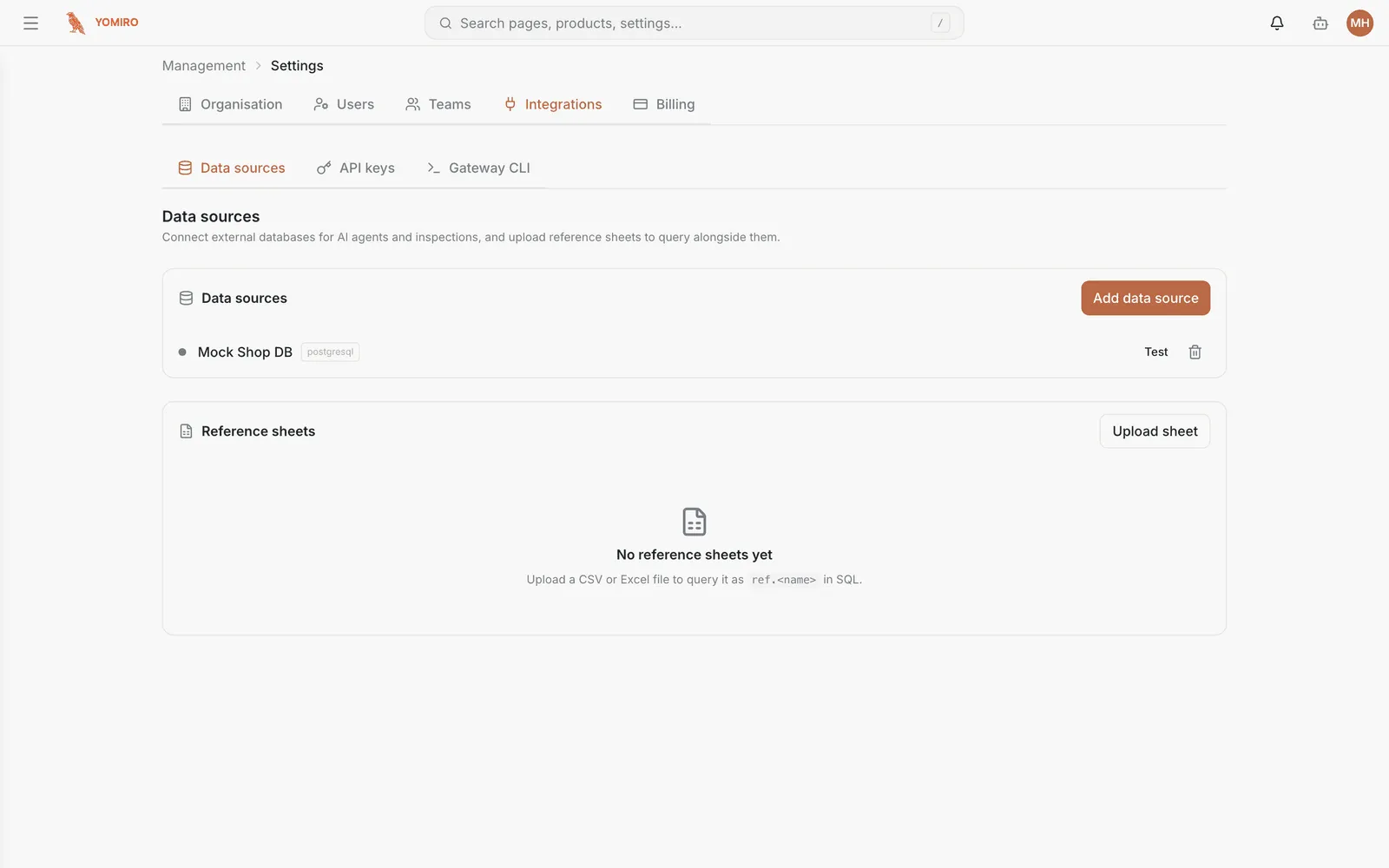Click the postgresql badge

(x=330, y=352)
